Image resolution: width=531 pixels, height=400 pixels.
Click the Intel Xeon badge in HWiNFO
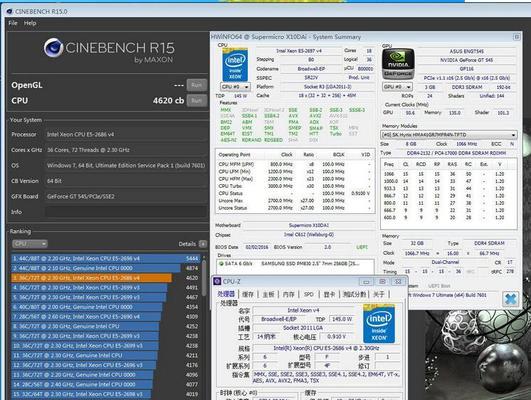[235, 65]
